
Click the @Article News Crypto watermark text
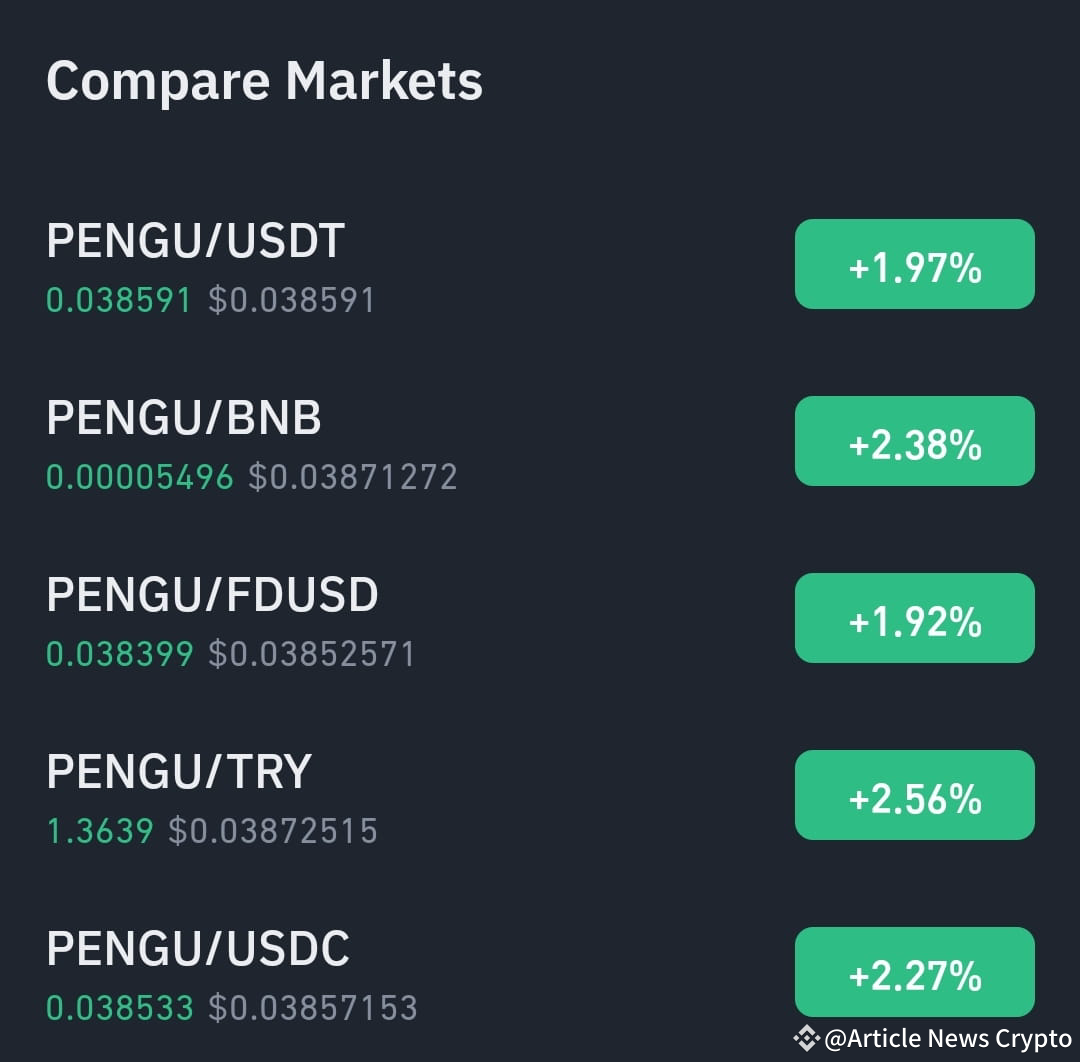point(947,1038)
